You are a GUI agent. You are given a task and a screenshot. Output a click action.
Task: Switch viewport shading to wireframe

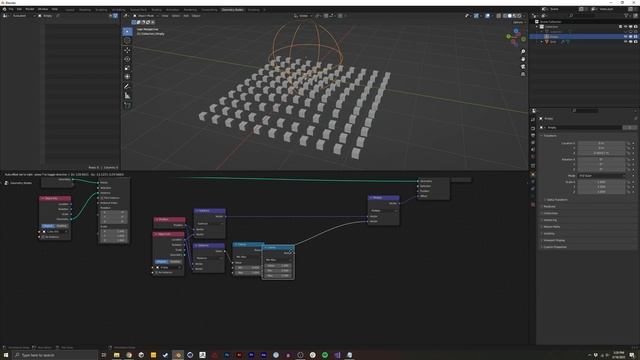[x=505, y=16]
